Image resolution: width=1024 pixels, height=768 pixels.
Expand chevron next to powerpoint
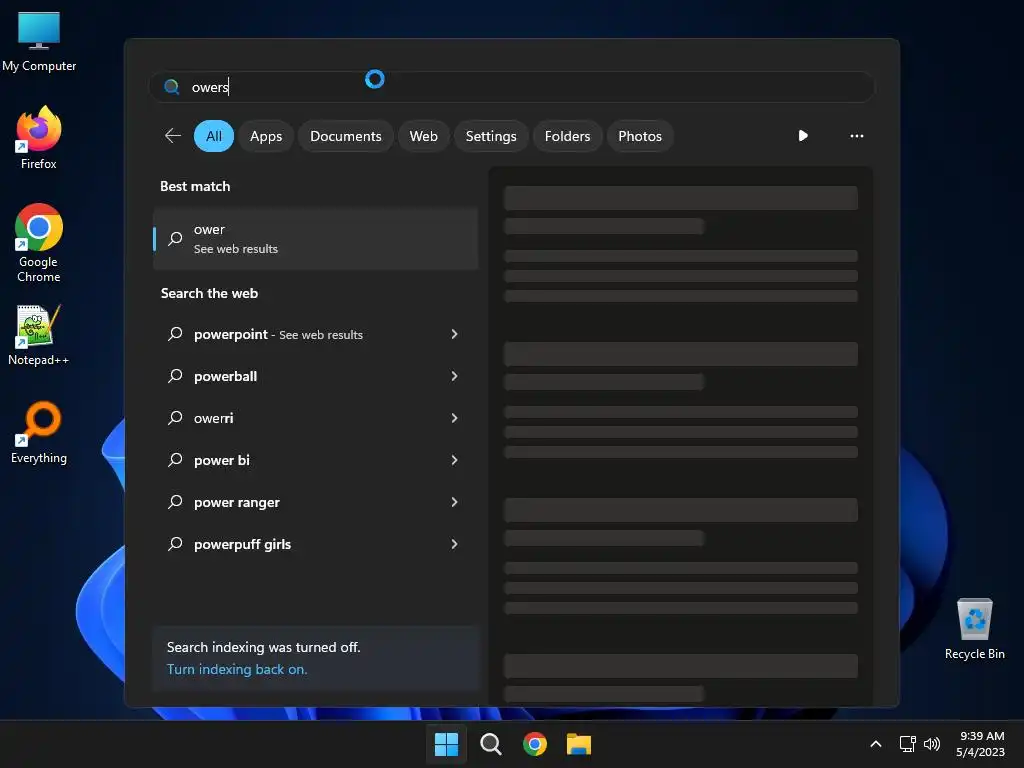click(x=455, y=334)
